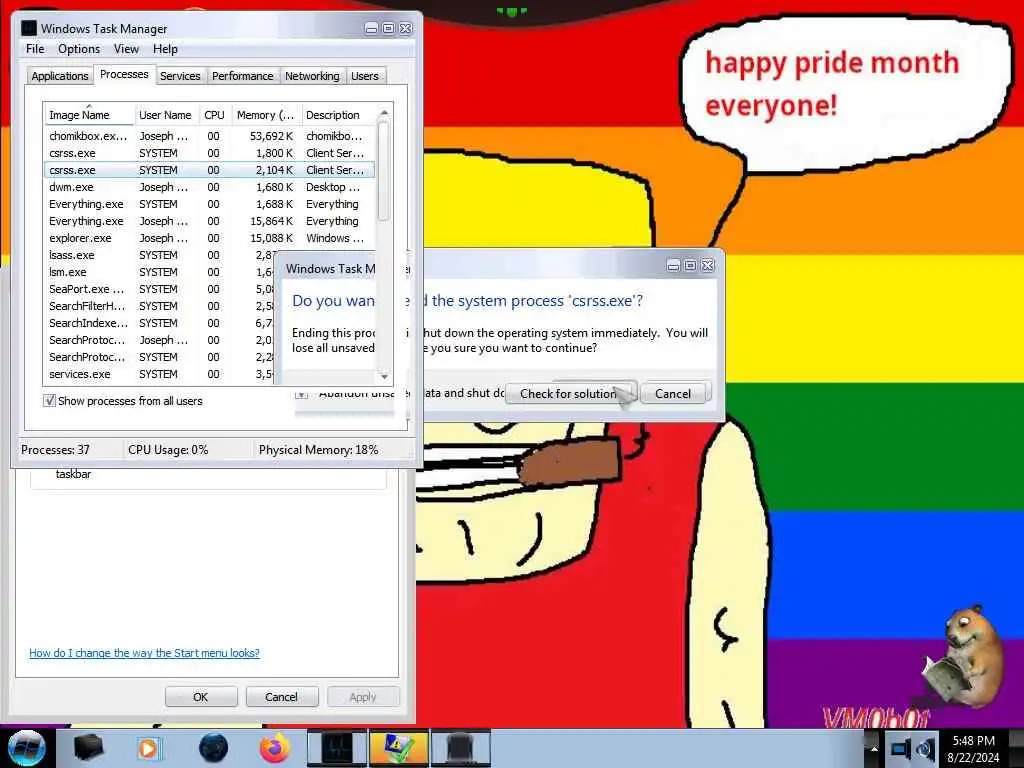Click OK in the properties dialog
The image size is (1024, 768).
pos(200,697)
